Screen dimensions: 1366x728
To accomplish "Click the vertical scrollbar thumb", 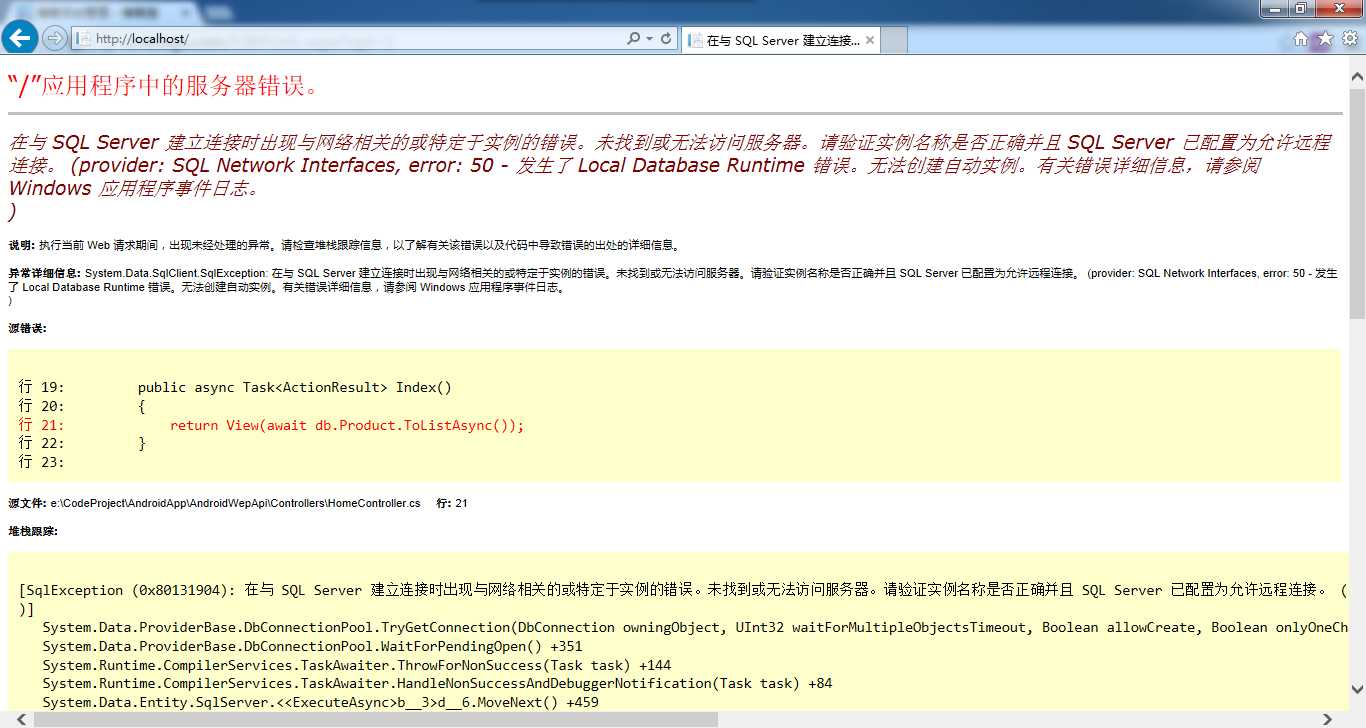I will [1357, 202].
